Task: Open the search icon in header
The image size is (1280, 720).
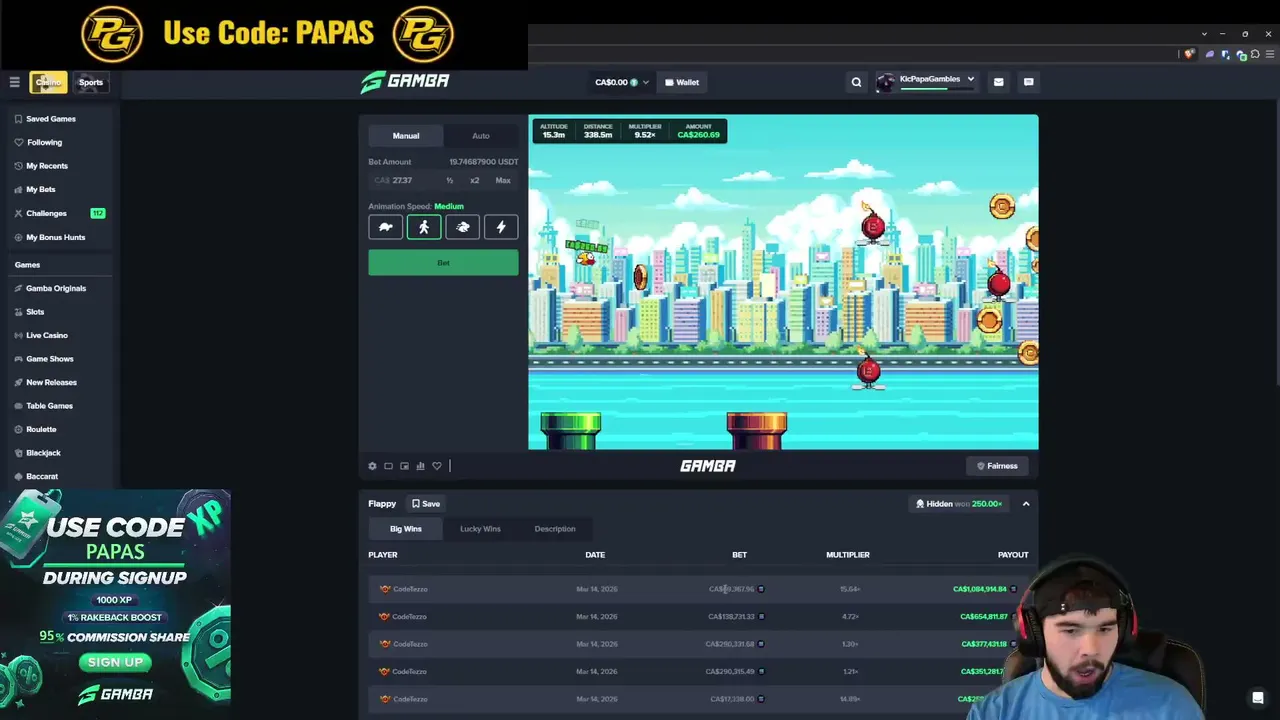Action: pos(856,82)
